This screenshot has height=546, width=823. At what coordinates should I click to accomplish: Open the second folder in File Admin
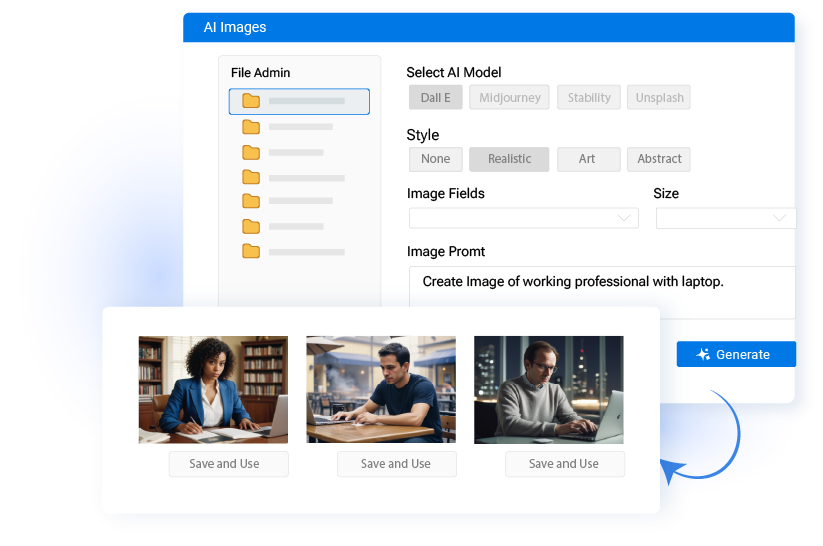coord(288,127)
